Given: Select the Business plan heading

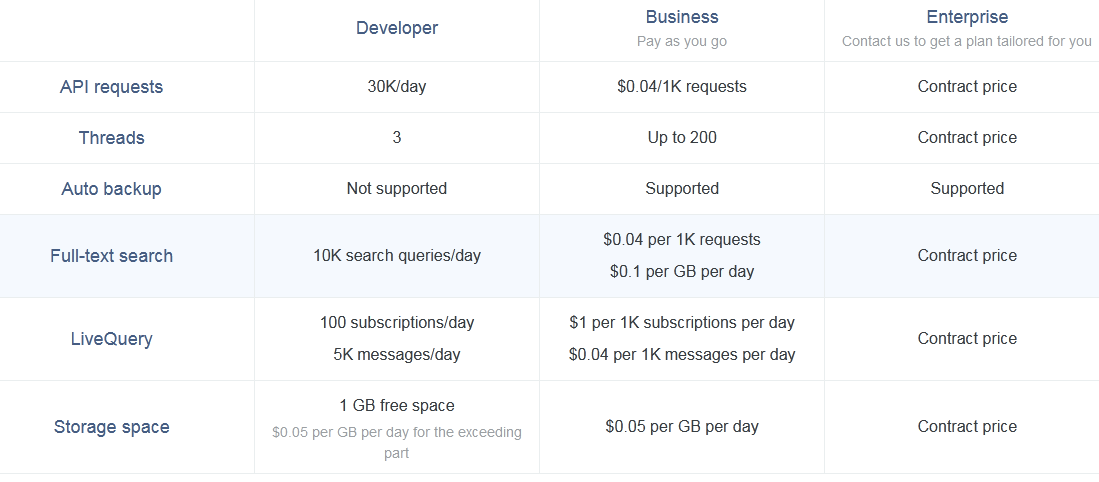Looking at the screenshot, I should [682, 17].
